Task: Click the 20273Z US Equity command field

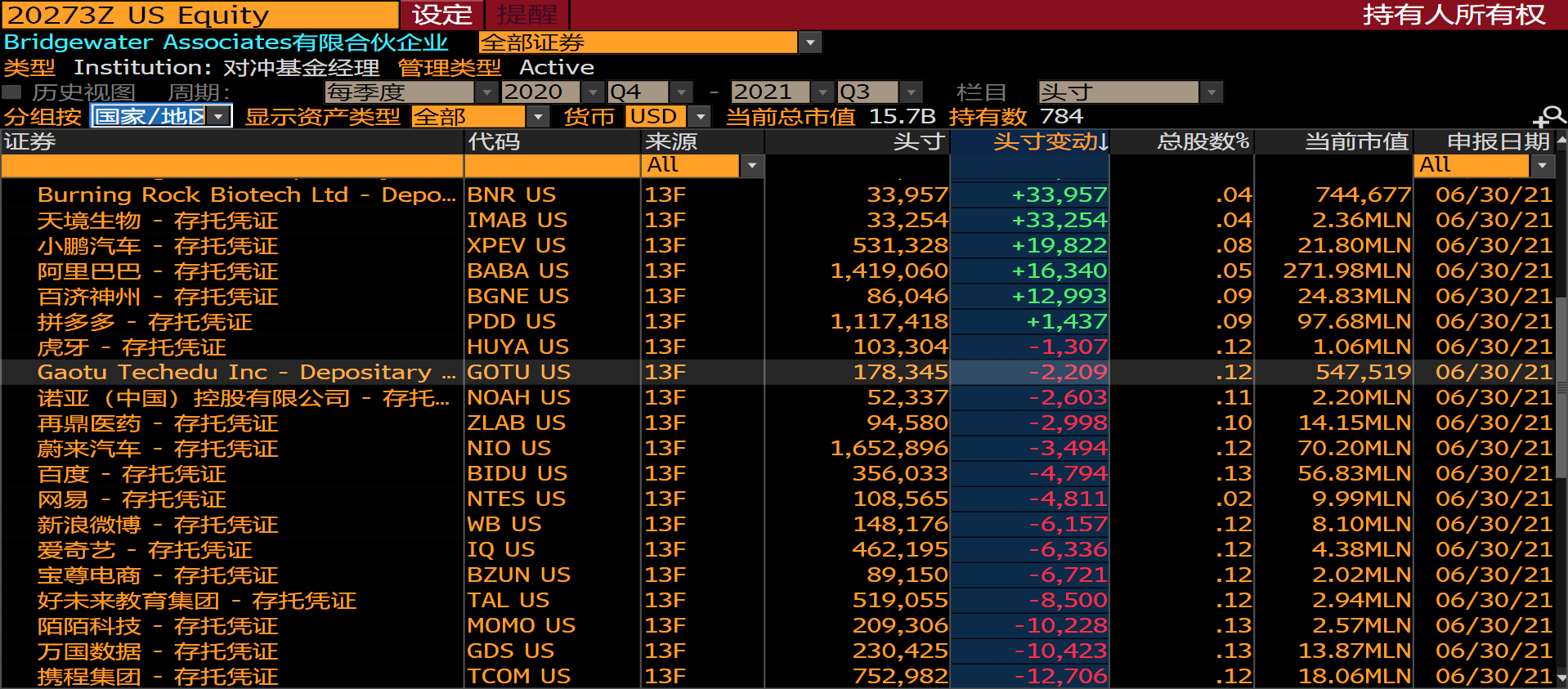Action: pos(199,15)
